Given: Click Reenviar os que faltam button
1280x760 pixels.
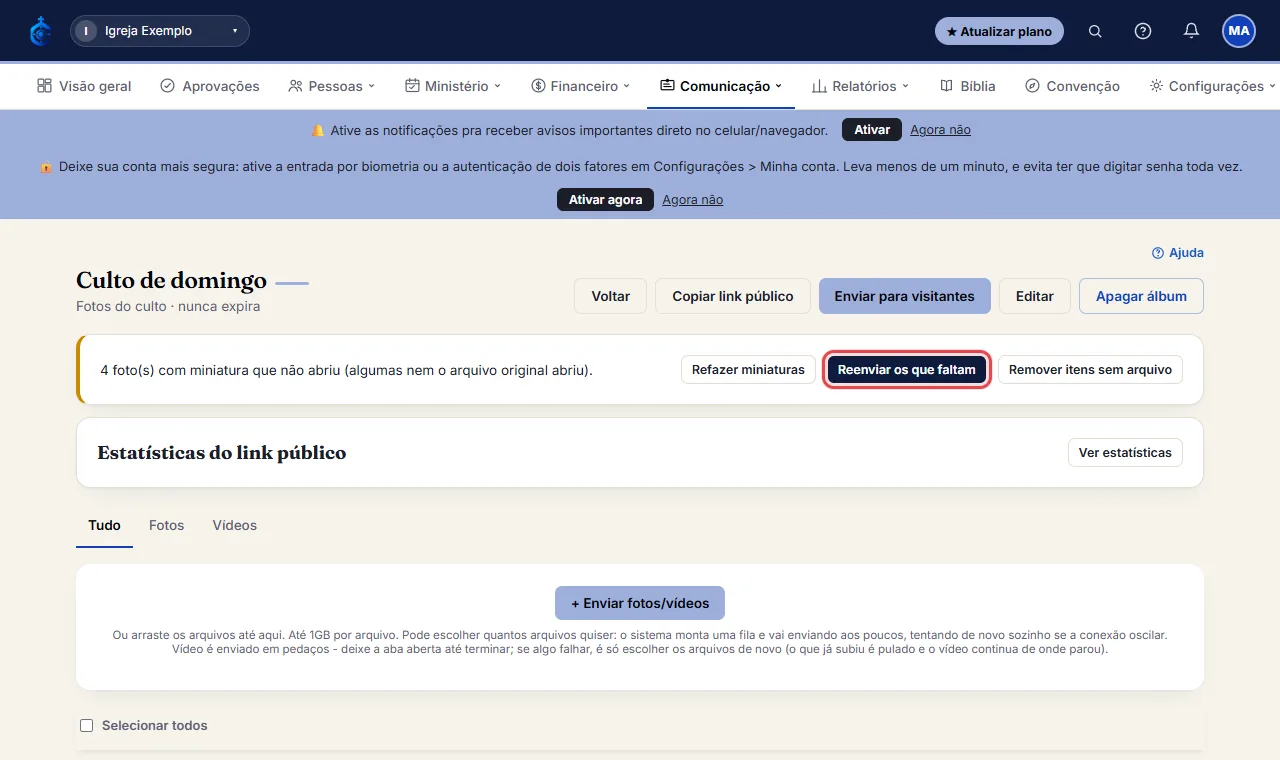Looking at the screenshot, I should click(906, 370).
